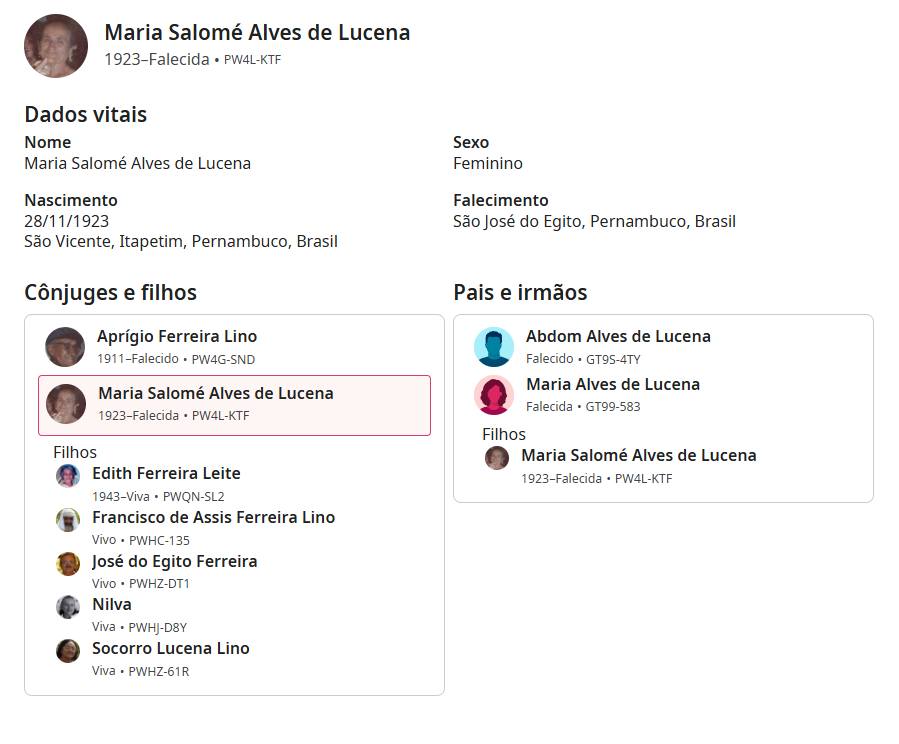Screen dimensions: 899x744
Task: Open Maria Alves de Lucena's profile
Action: click(612, 385)
